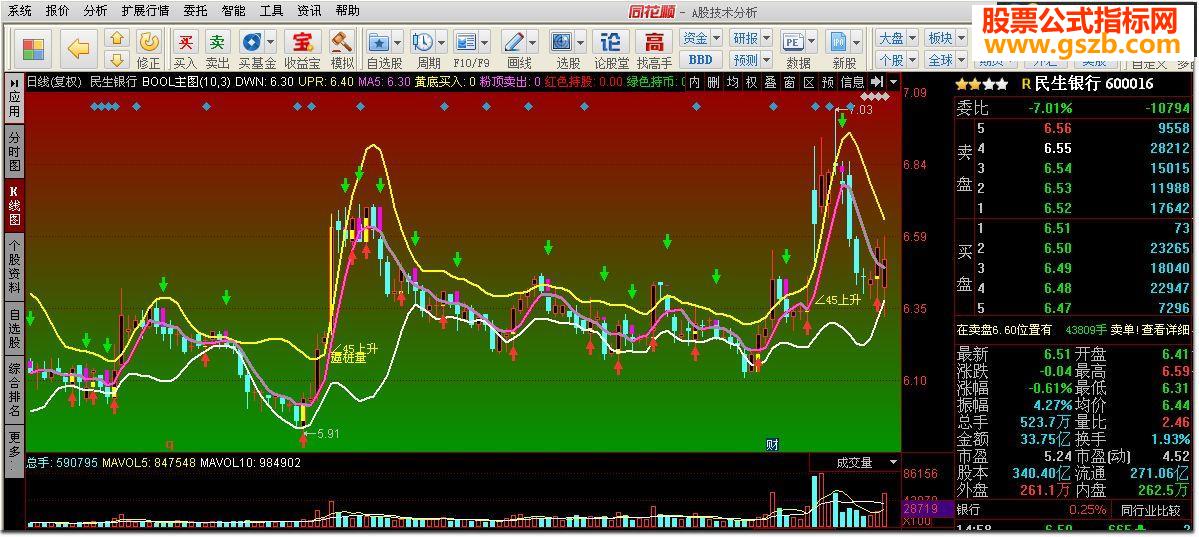This screenshot has height=537, width=1199.
Task: Expand the 周期 dropdown arrow
Action: pos(440,41)
